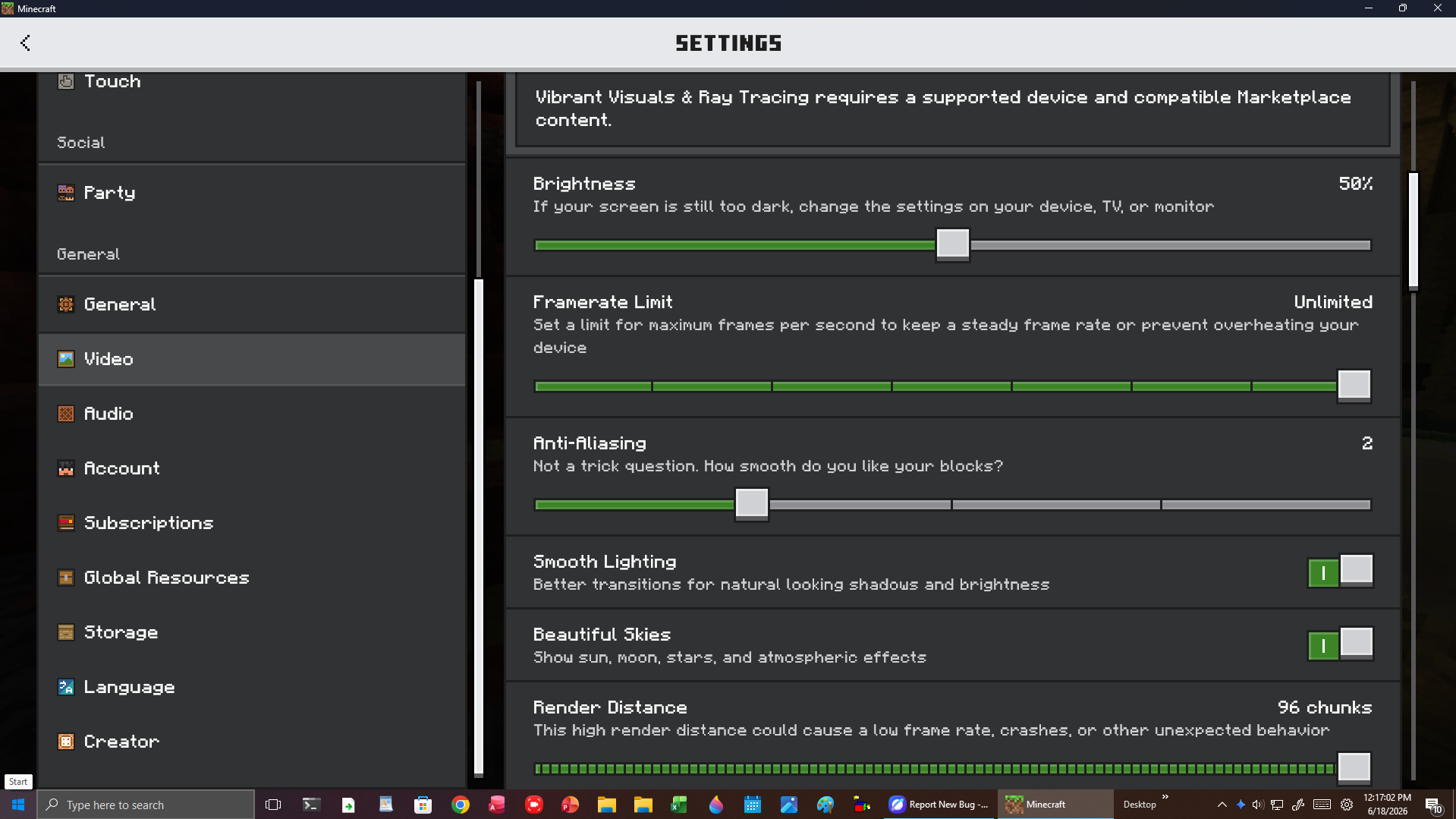The height and width of the screenshot is (819, 1456).
Task: Open the Windows Start menu
Action: pos(18,805)
